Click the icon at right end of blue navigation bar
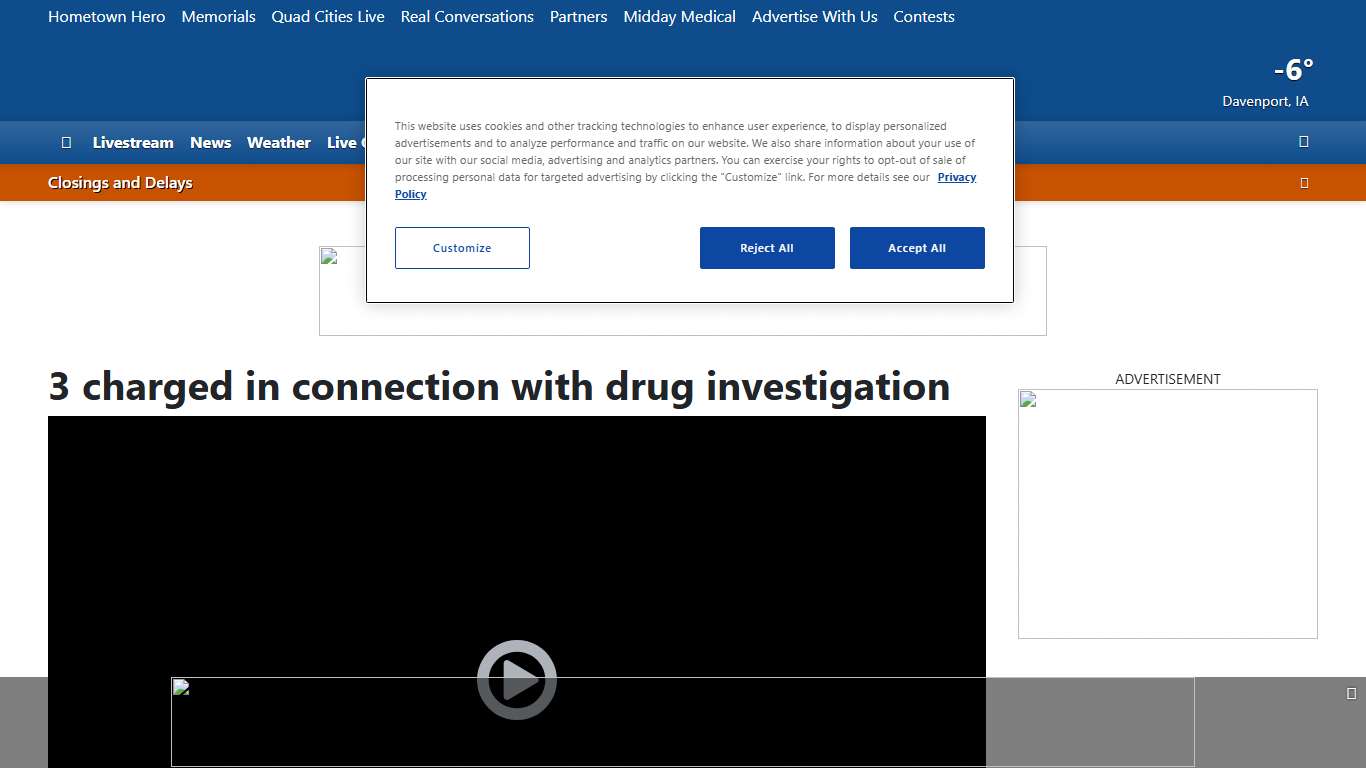The height and width of the screenshot is (768, 1366). click(x=1303, y=142)
